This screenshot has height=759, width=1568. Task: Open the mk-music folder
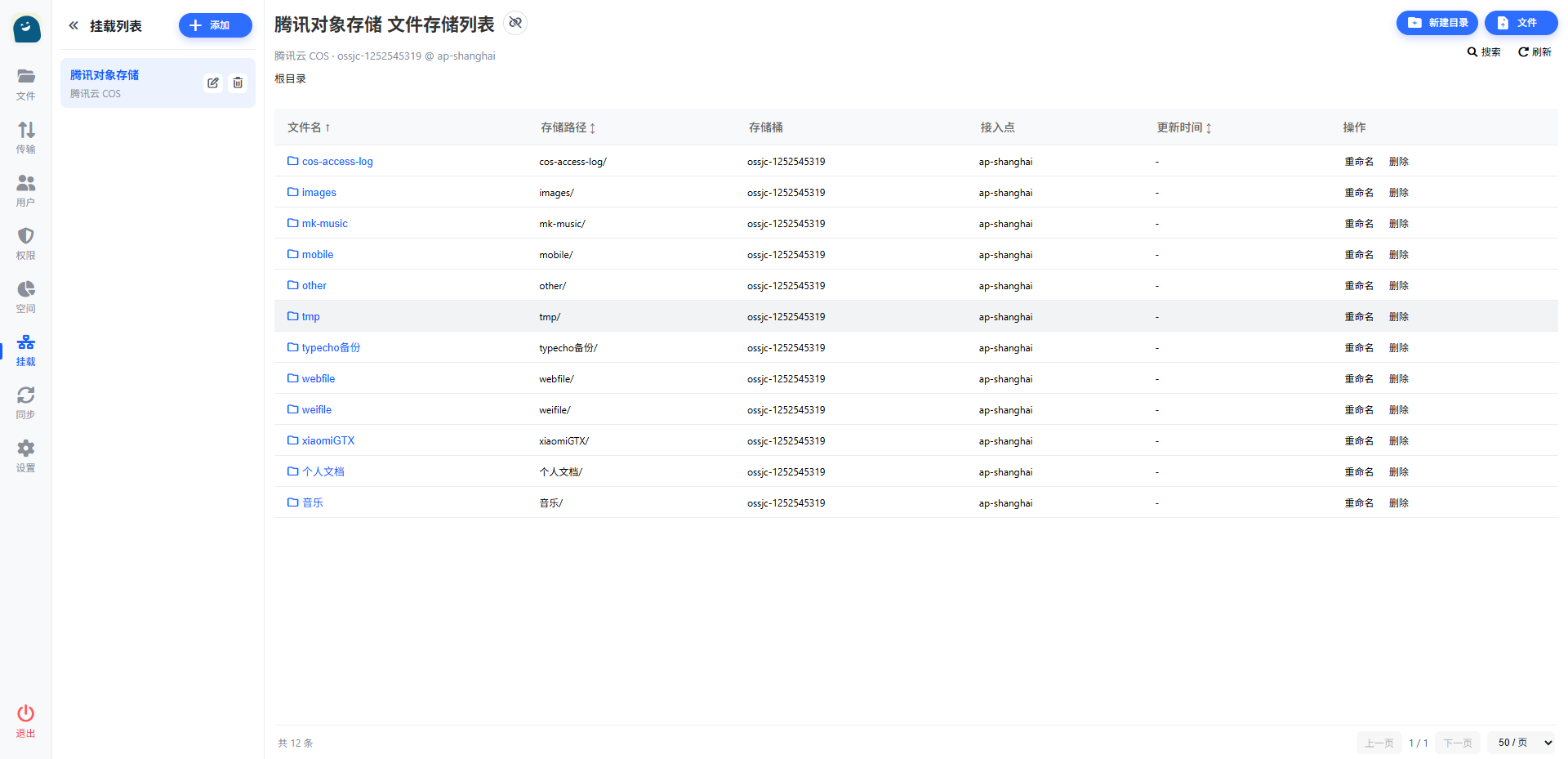[x=324, y=224]
